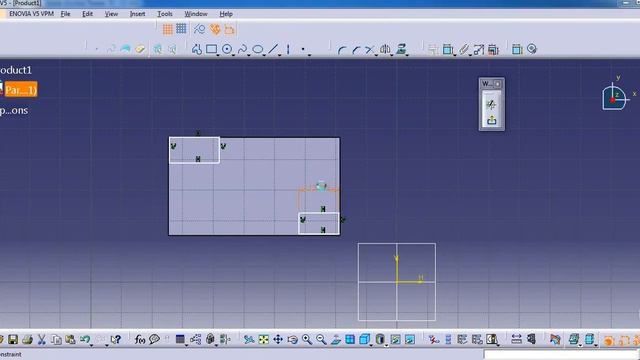Click the Sketcher workbench icon in floating toolbar
640x360 pixels.
point(491,105)
